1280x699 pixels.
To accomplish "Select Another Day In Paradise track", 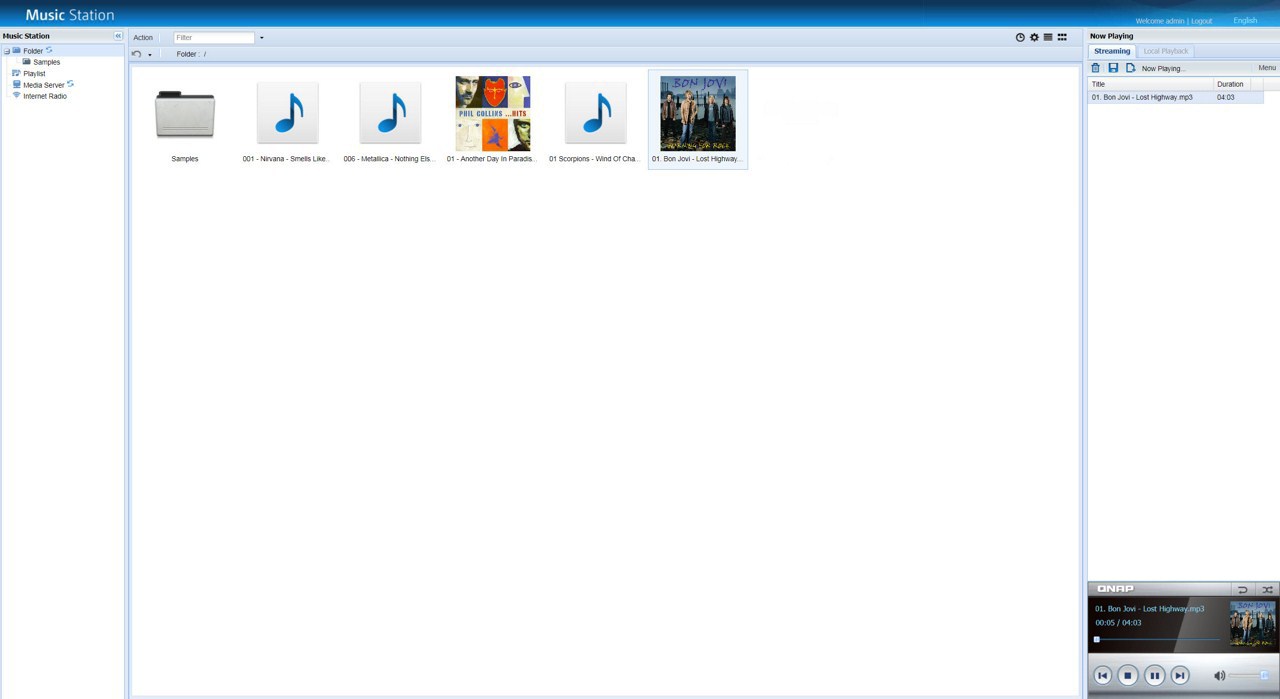I will tap(493, 113).
